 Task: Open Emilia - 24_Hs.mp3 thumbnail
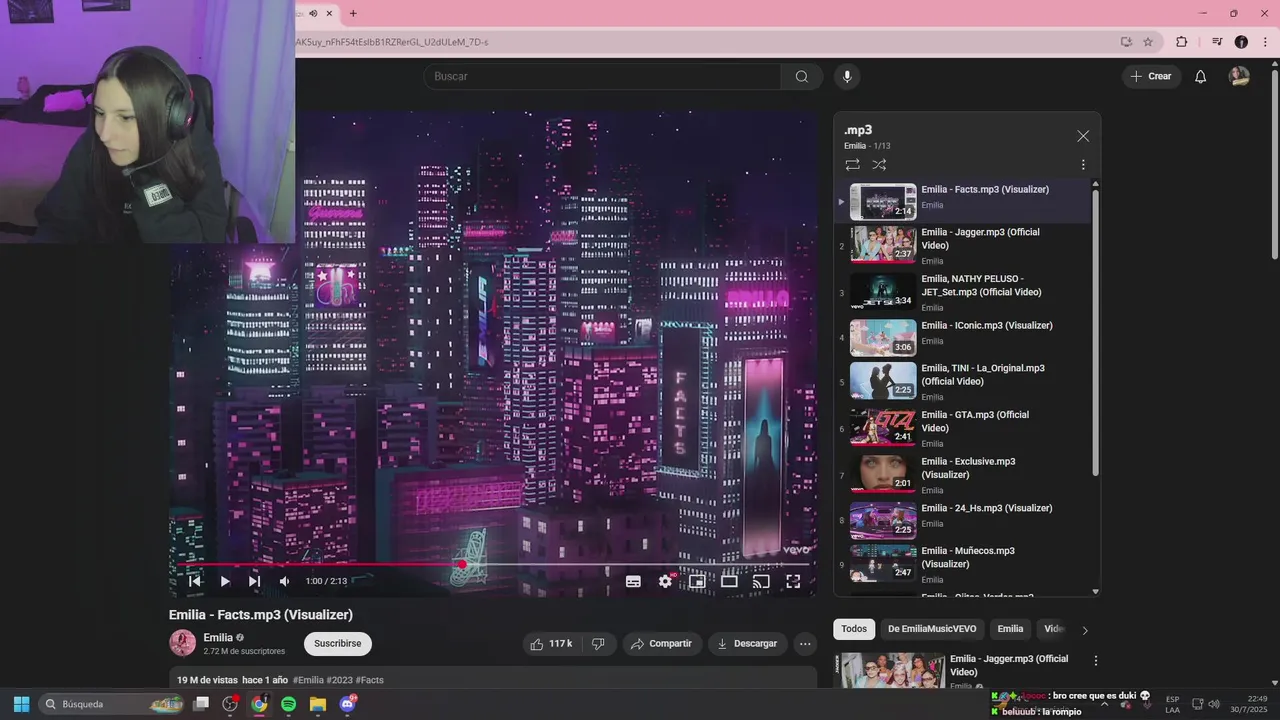(883, 520)
